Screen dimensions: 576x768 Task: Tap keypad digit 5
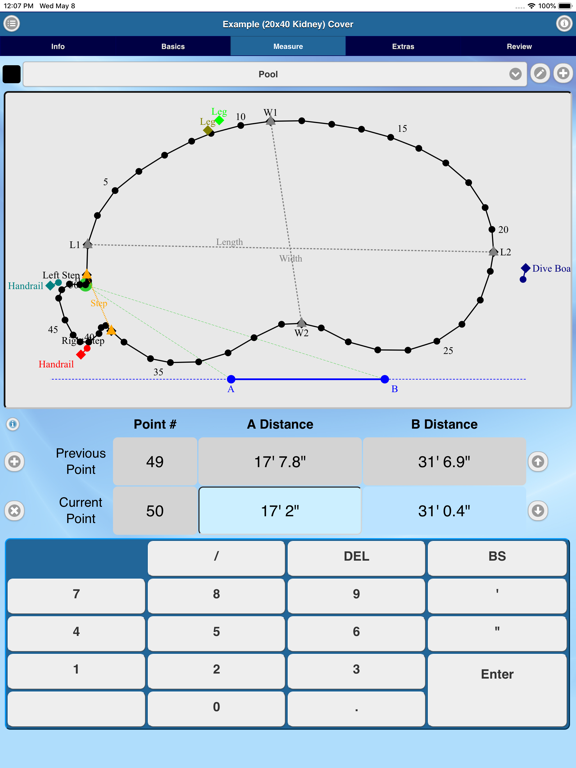pyautogui.click(x=216, y=632)
